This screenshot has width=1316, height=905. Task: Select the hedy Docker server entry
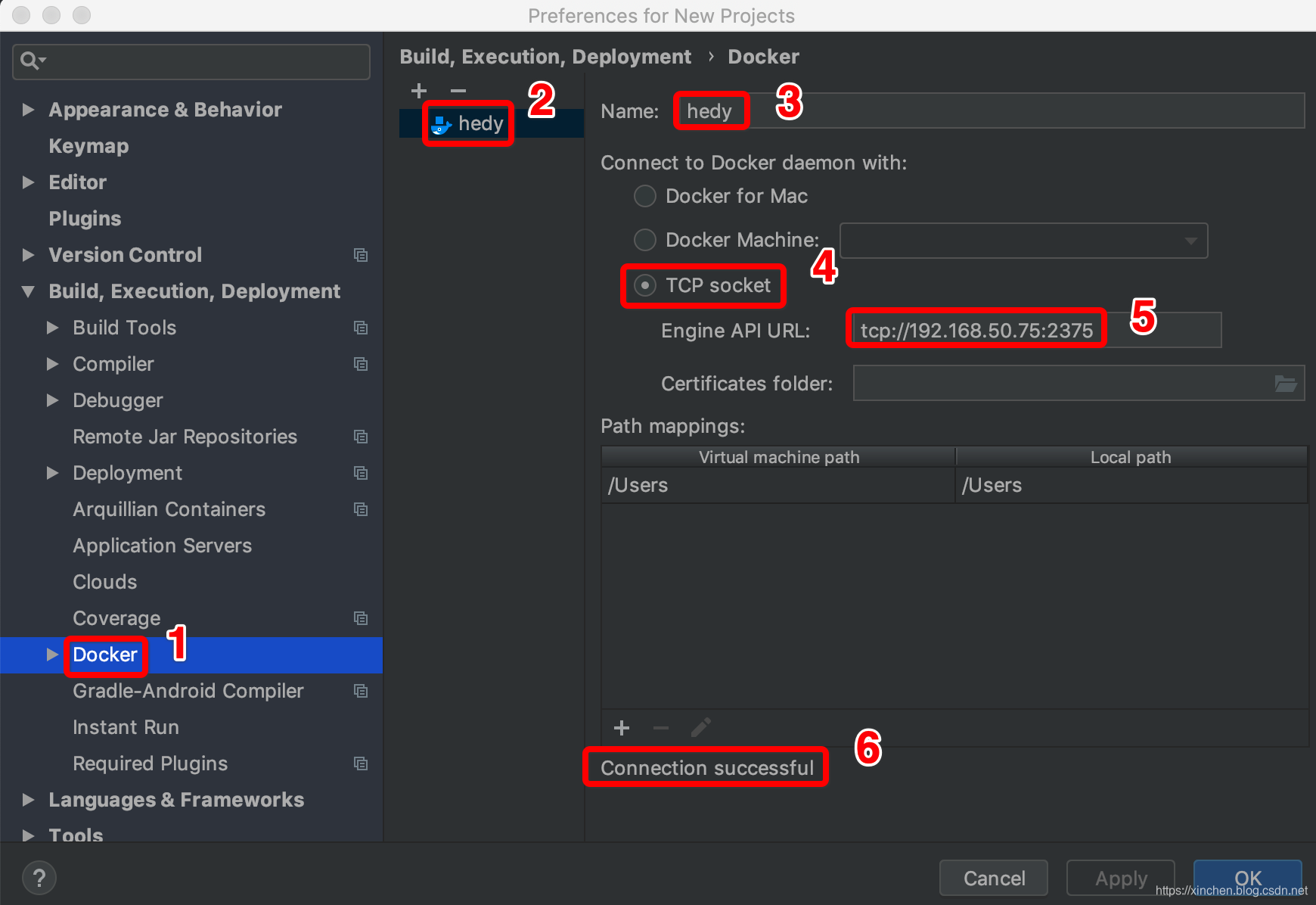(x=492, y=123)
